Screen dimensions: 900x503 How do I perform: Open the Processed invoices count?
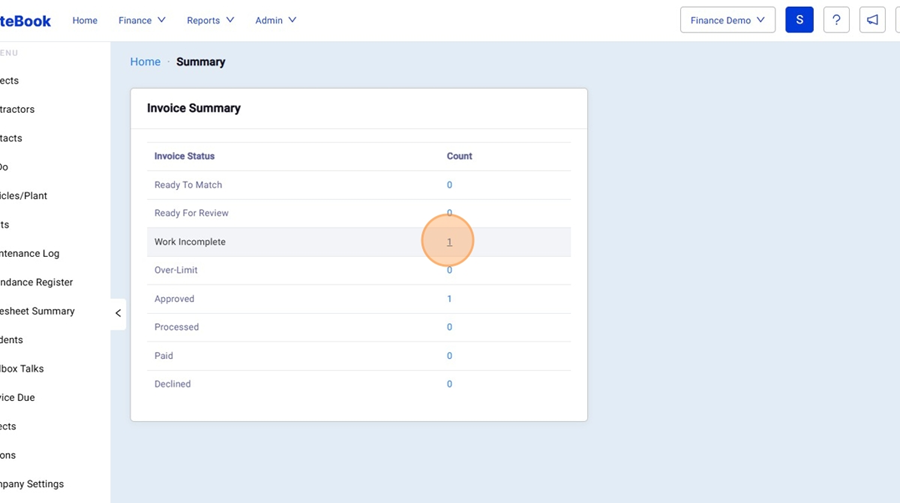point(449,327)
